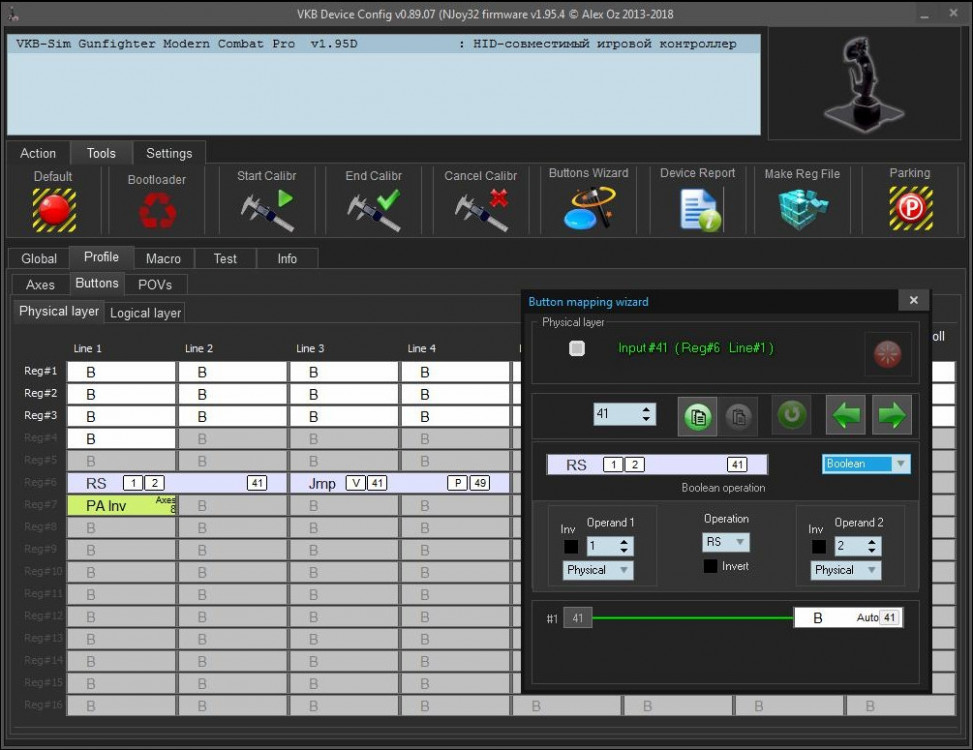This screenshot has height=750, width=973.
Task: Switch to the Macro tab
Action: tap(163, 258)
